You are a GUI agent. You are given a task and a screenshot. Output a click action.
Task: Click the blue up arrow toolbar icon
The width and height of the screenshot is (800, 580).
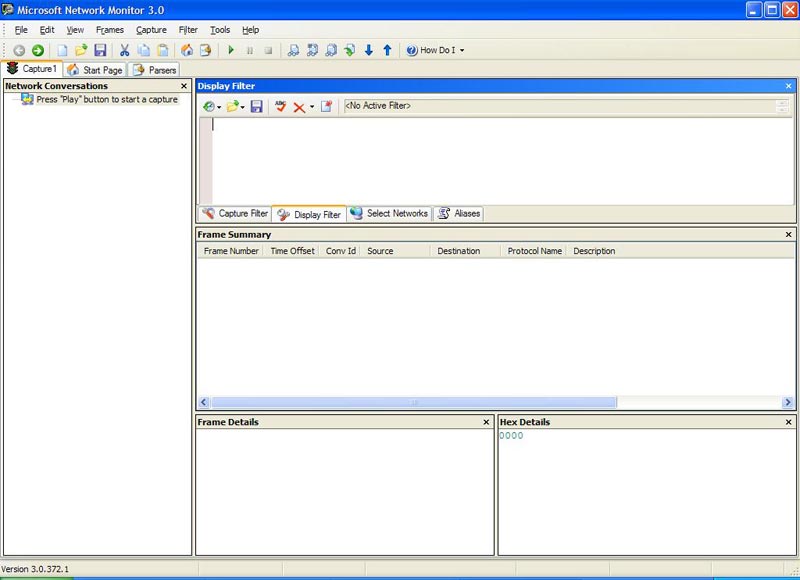387,50
